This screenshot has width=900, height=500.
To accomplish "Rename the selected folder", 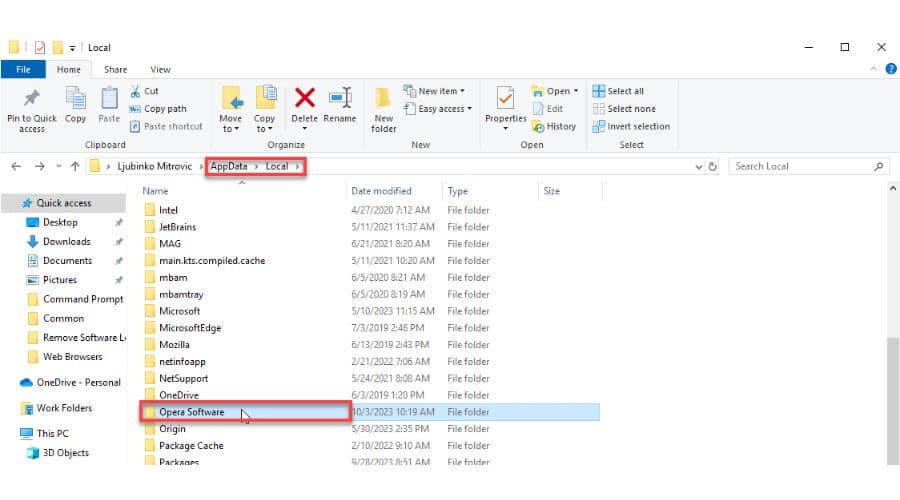I will point(340,105).
